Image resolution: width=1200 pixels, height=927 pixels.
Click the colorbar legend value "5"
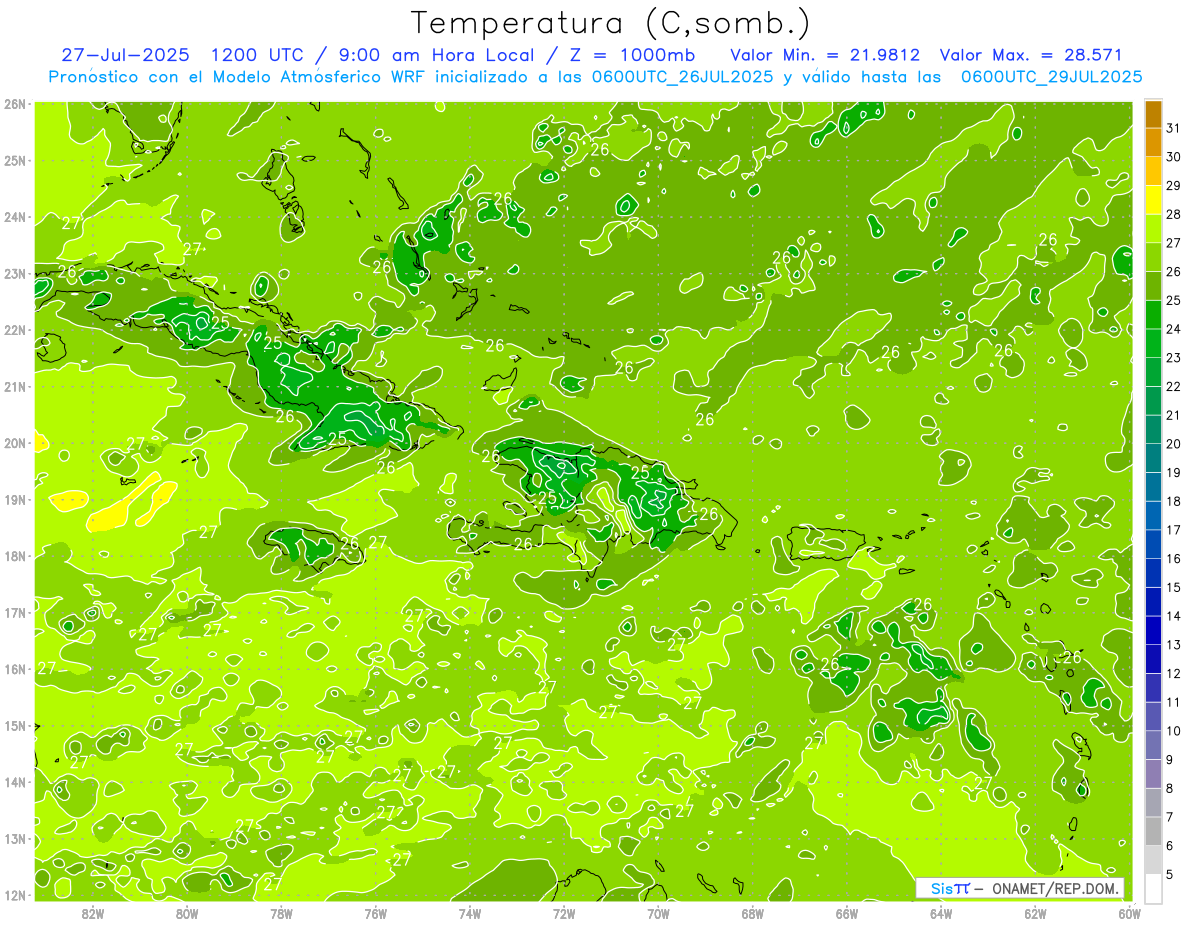pyautogui.click(x=1170, y=875)
